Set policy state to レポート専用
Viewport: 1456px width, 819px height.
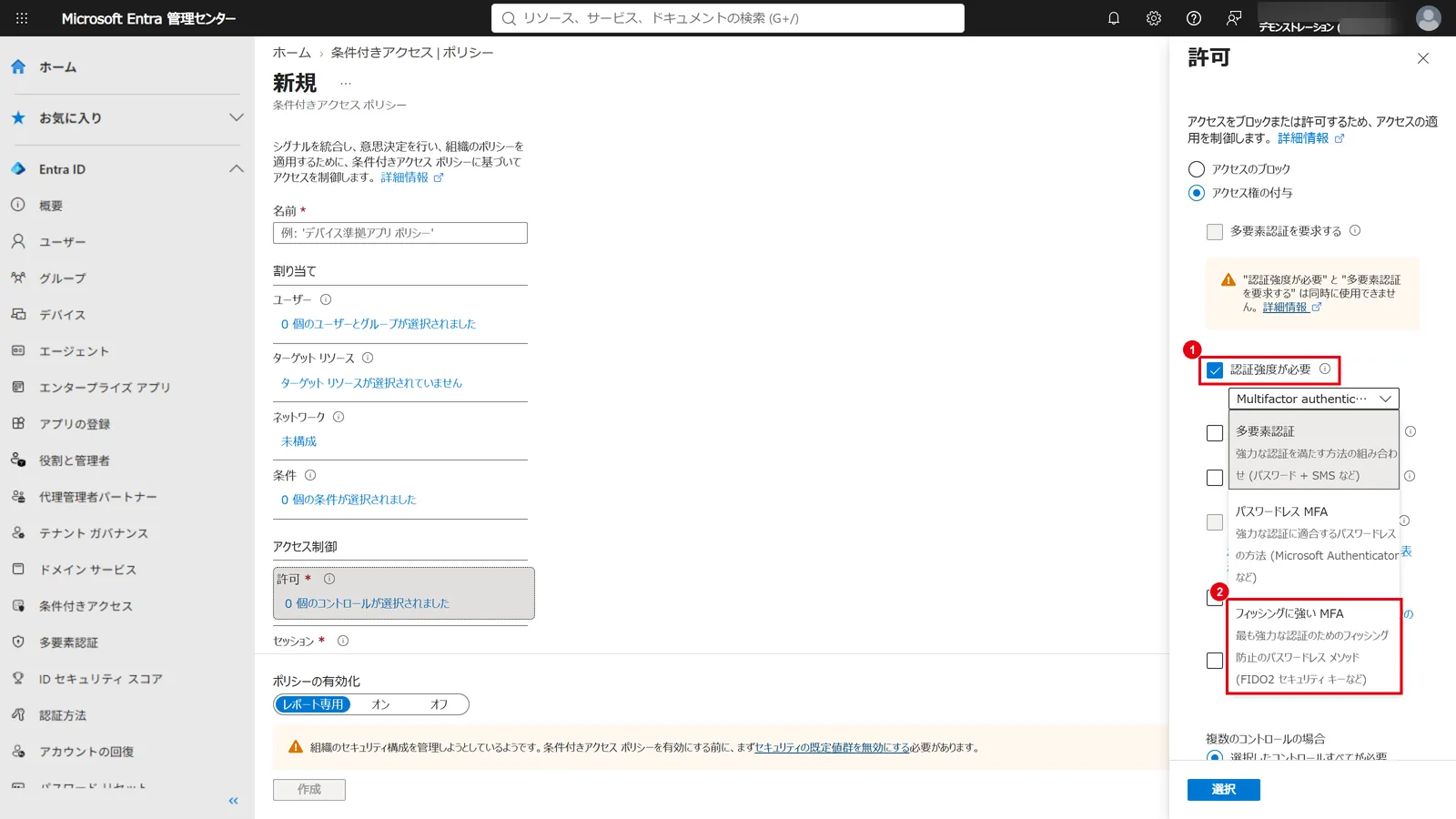313,704
